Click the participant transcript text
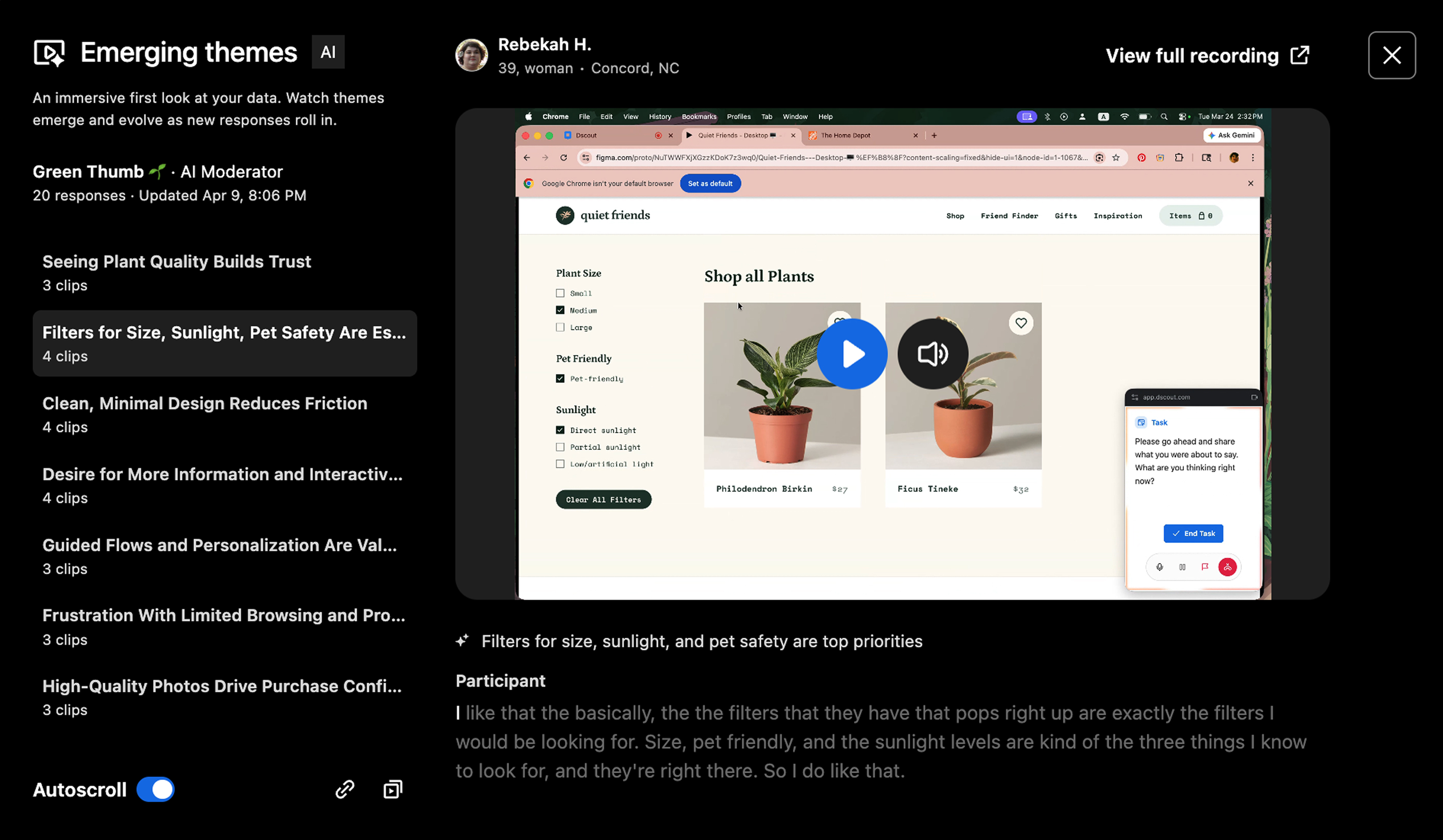This screenshot has width=1443, height=840. [x=880, y=742]
